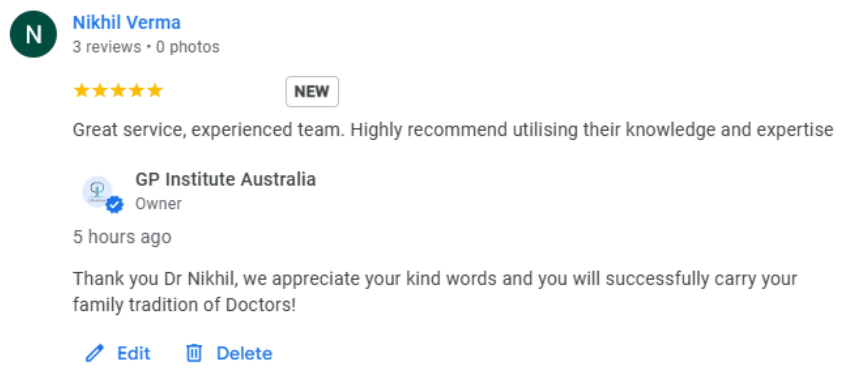
Task: Select the fourth yellow rating star
Action: click(137, 90)
